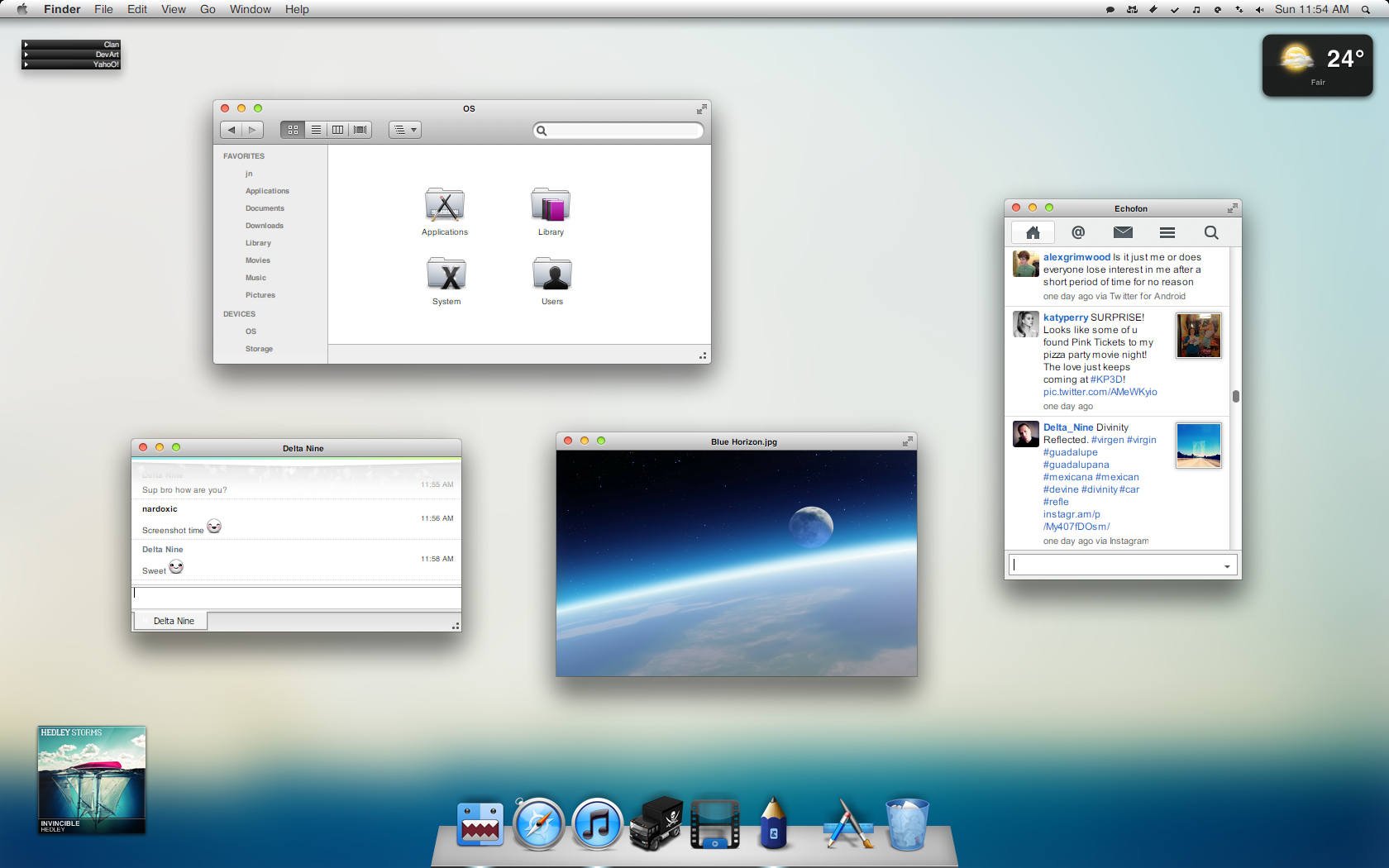Screen dimensions: 1389x868
Task: Click the music note menu bar icon
Action: (1196, 10)
